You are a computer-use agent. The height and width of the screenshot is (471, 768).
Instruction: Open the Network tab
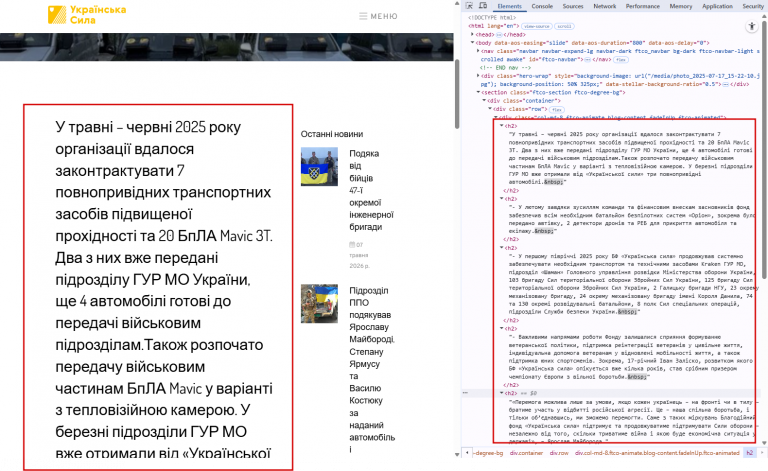tap(605, 6)
